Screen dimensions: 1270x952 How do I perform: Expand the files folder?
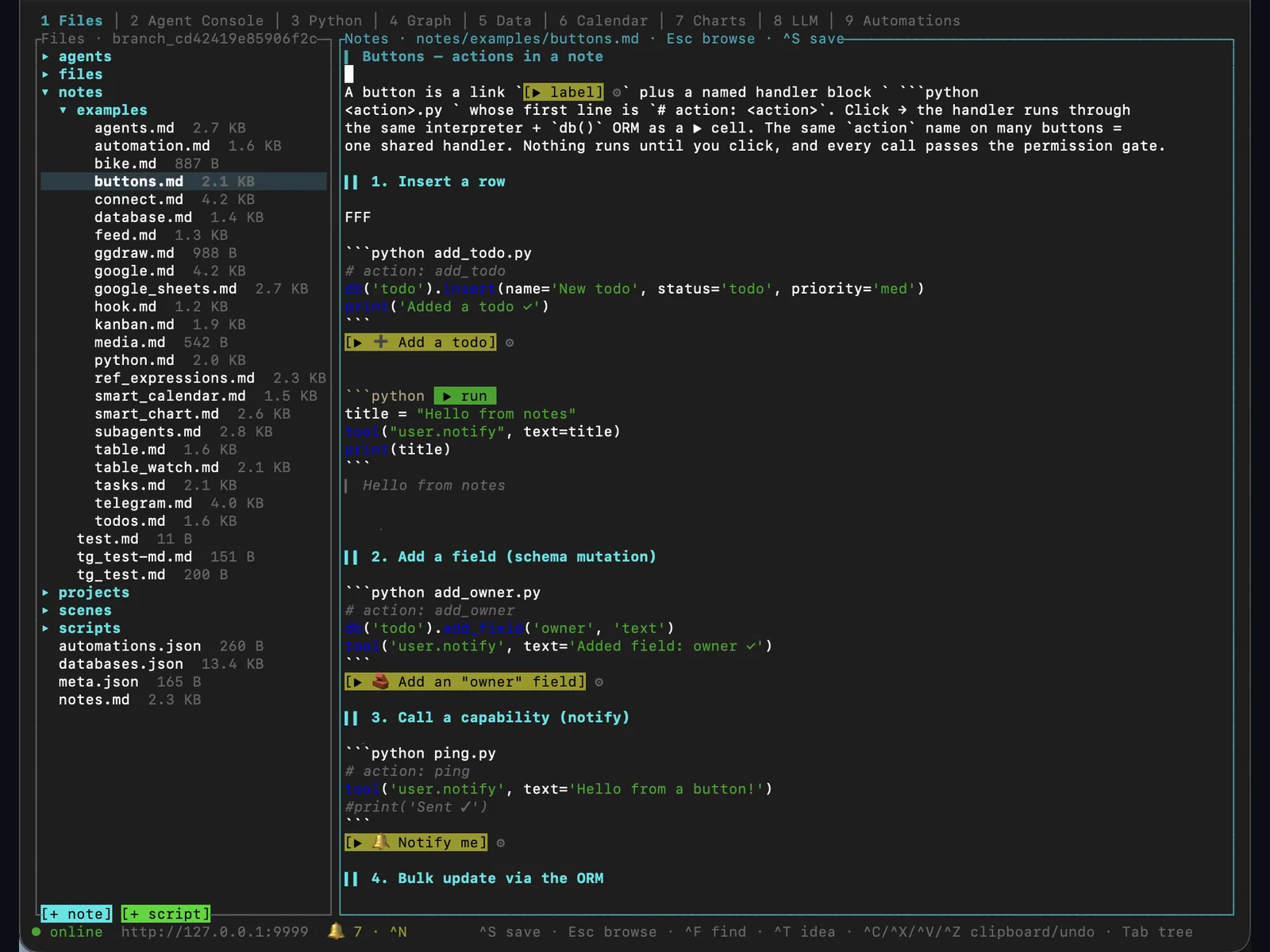[45, 75]
